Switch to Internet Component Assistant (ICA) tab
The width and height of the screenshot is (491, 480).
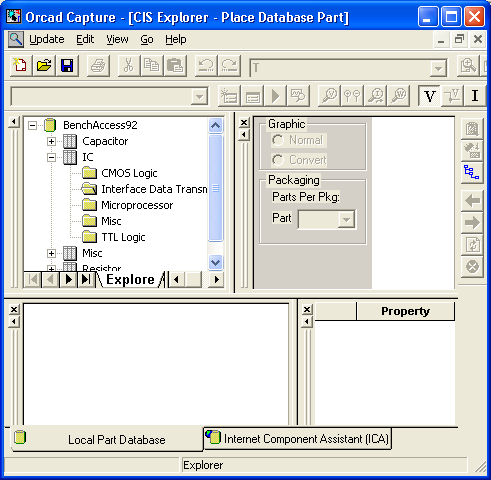[297, 439]
